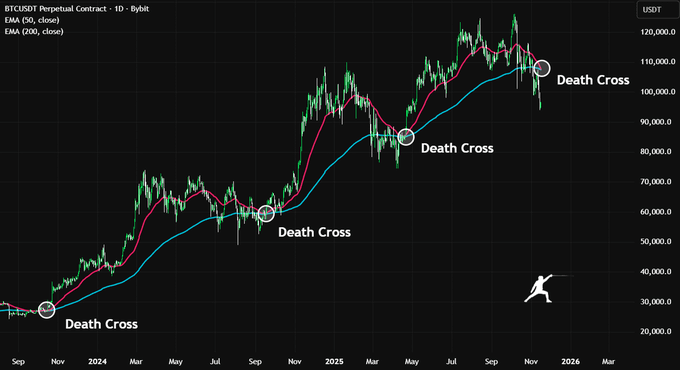
Task: Click the 2026 label on time axis
Action: (570, 361)
